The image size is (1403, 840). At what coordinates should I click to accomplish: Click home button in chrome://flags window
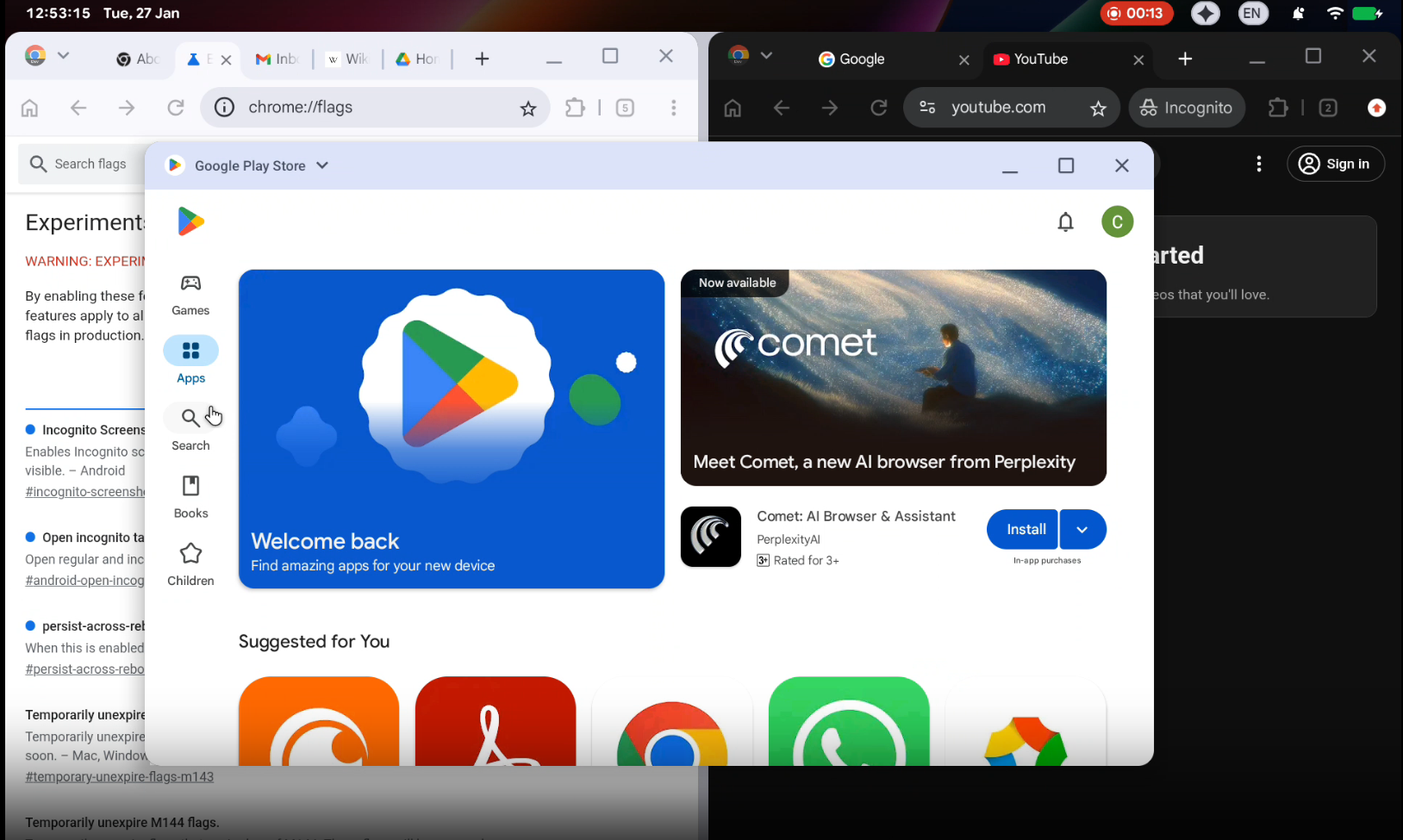pyautogui.click(x=29, y=108)
